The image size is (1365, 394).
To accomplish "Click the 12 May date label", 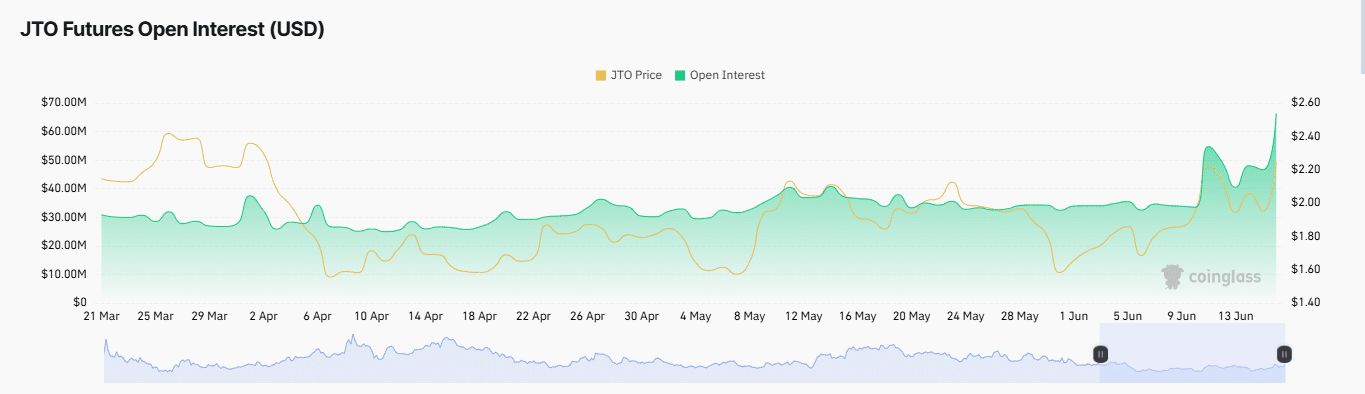I will 803,316.
